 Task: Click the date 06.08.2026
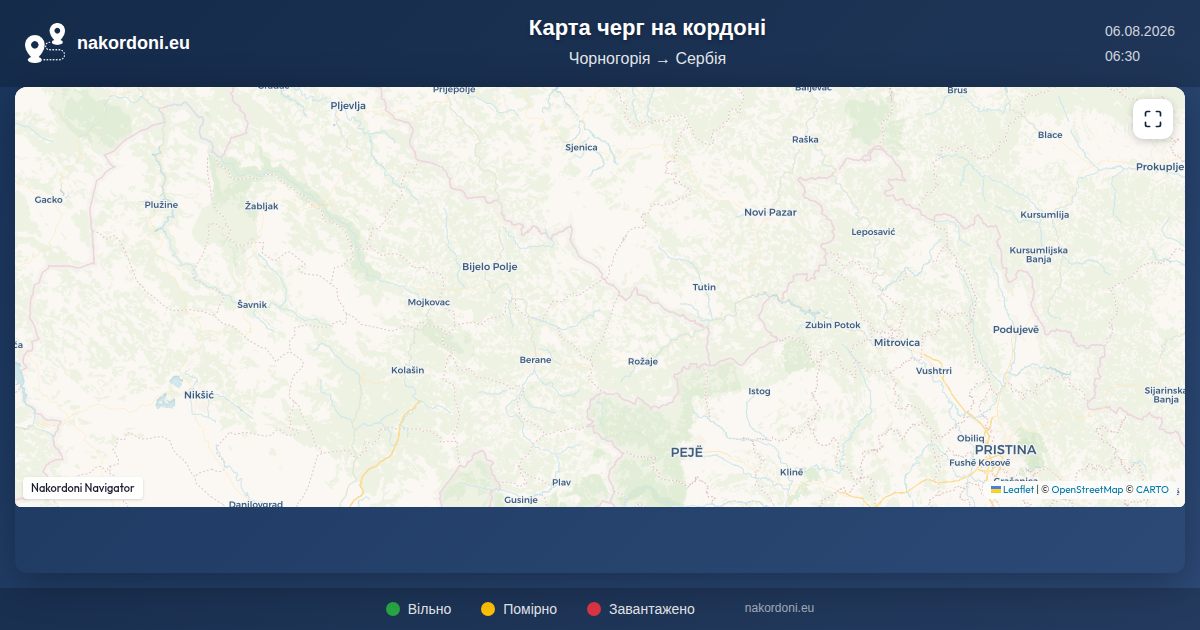click(1139, 31)
